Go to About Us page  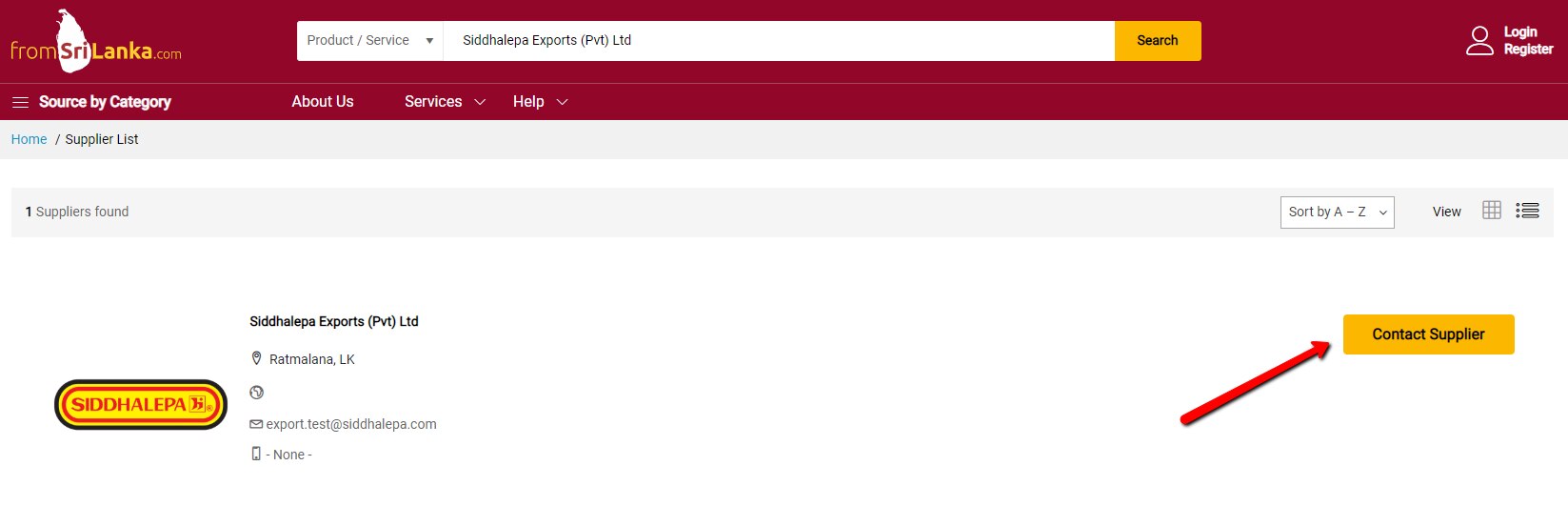coord(323,102)
